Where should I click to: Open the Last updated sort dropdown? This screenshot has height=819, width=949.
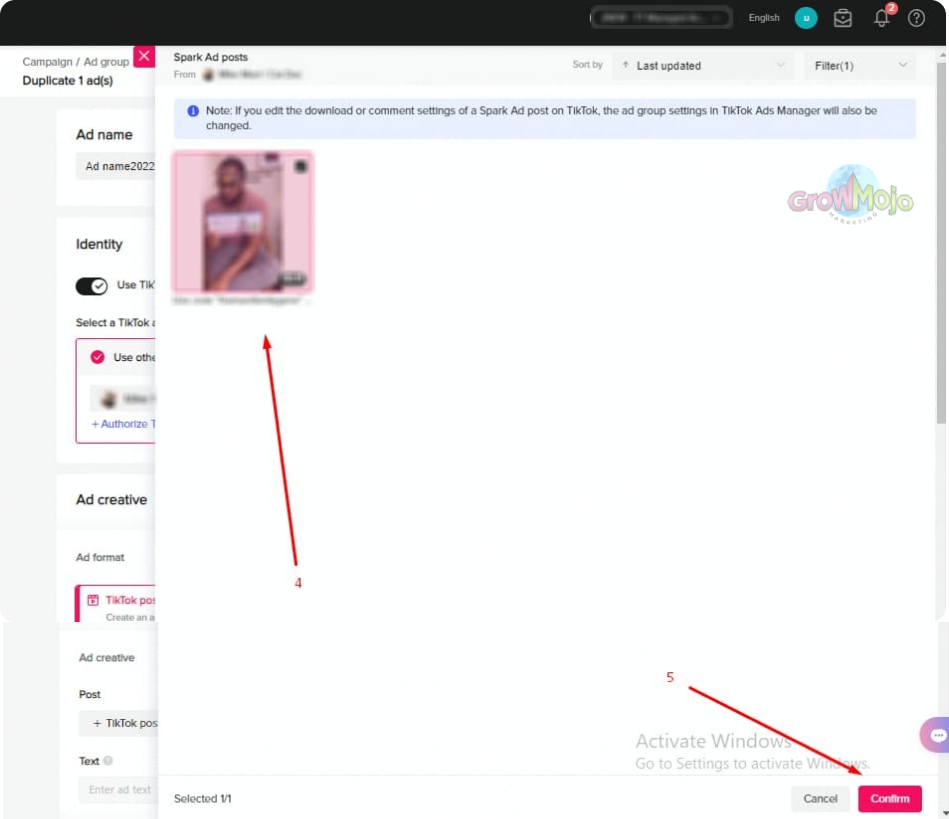pos(703,65)
